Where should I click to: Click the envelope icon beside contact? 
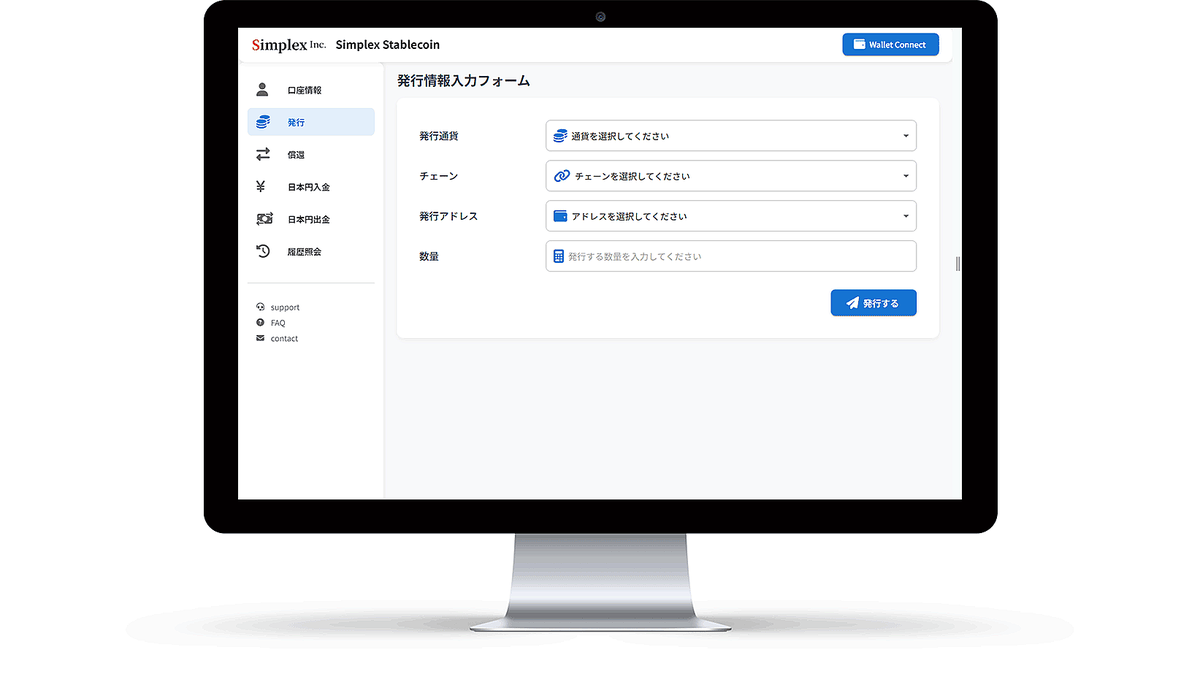262,338
